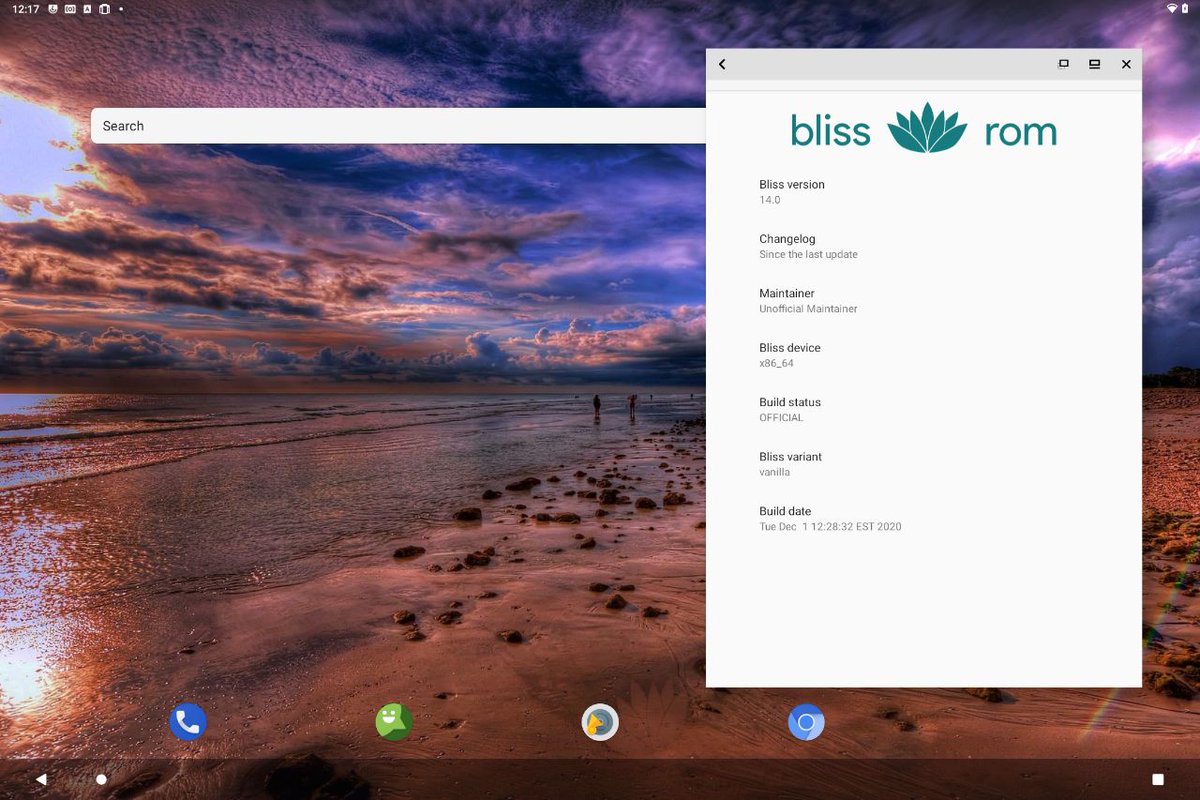Select the Maintainer entry

[x=924, y=301]
